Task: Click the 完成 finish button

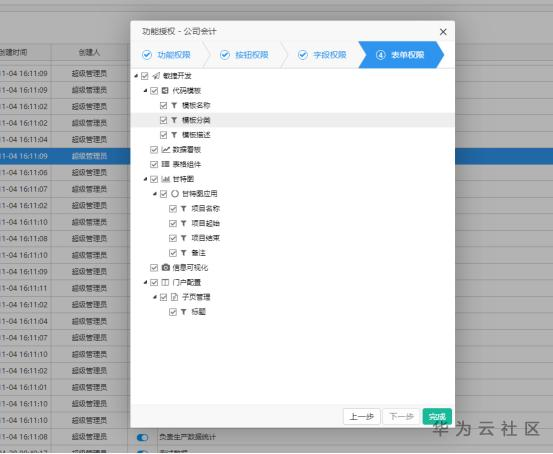Action: tap(437, 417)
